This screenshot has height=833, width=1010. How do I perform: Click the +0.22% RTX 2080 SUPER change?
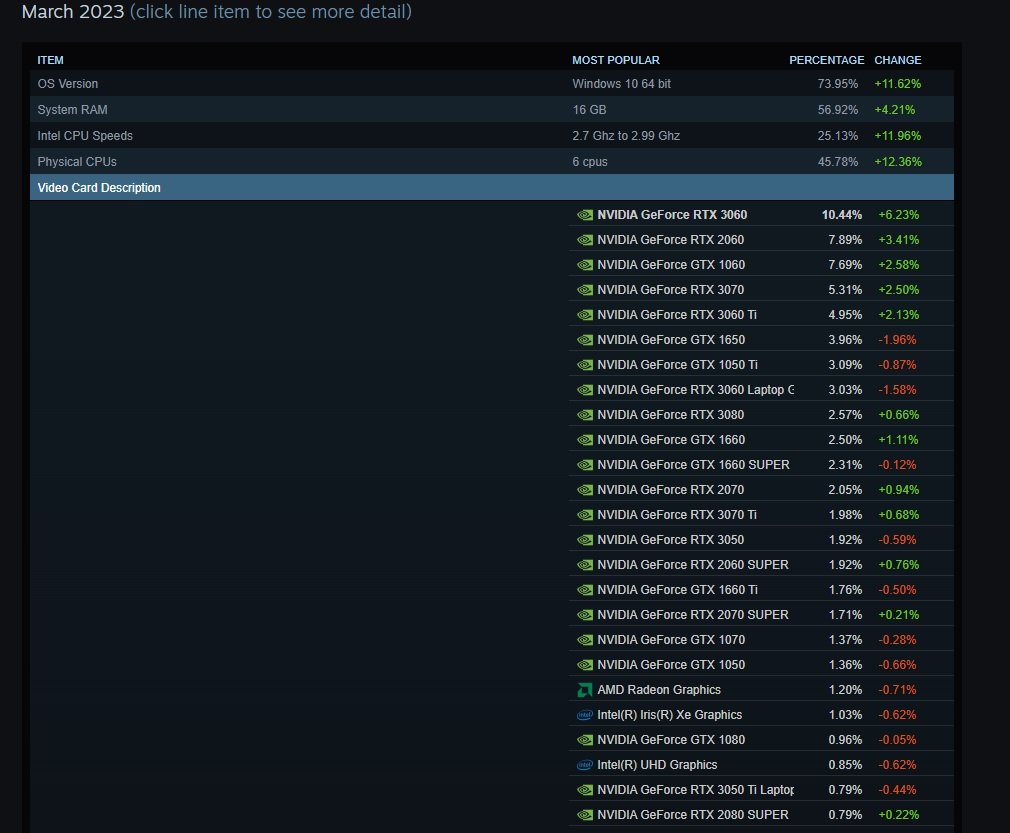pos(899,815)
